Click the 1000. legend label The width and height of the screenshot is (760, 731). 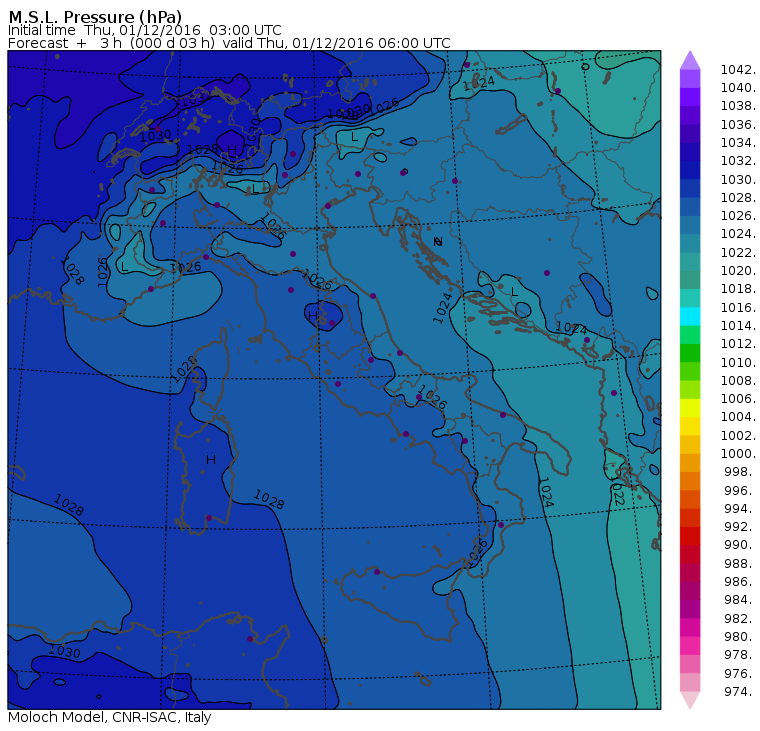tap(738, 454)
